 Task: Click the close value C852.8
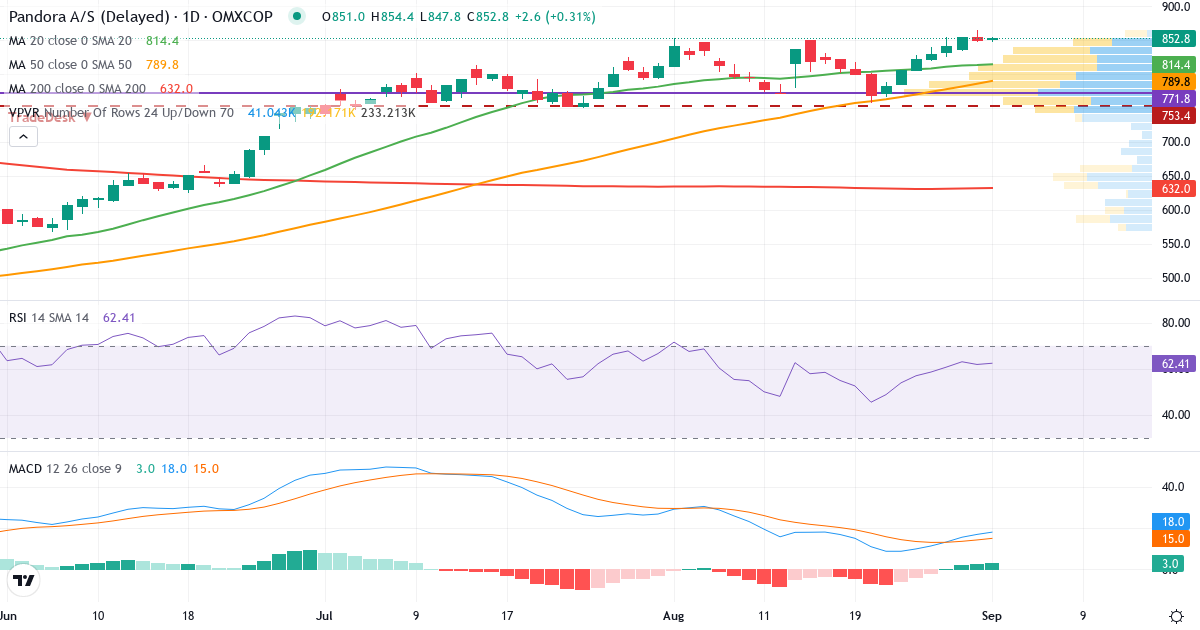point(486,17)
